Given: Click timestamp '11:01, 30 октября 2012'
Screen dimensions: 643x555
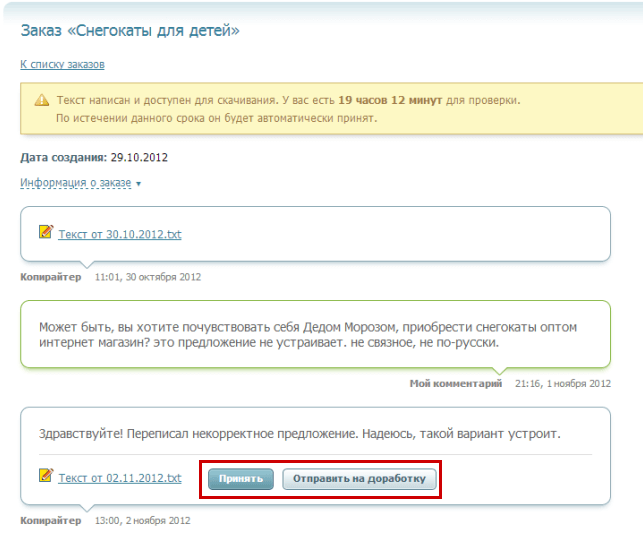Looking at the screenshot, I should point(148,277).
